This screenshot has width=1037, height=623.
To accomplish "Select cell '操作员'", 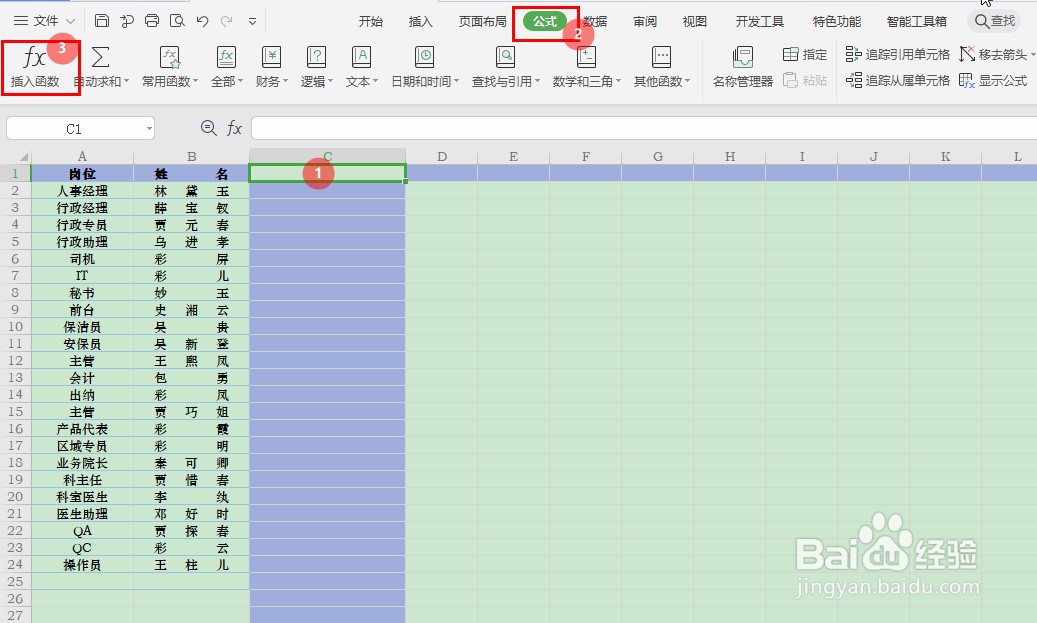I will click(82, 565).
